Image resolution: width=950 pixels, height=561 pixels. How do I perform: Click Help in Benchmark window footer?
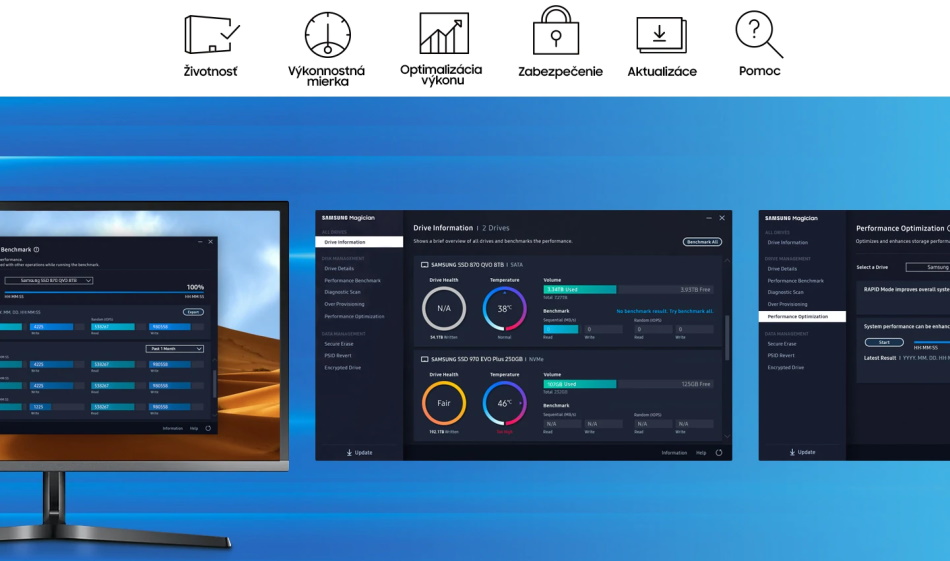194,428
